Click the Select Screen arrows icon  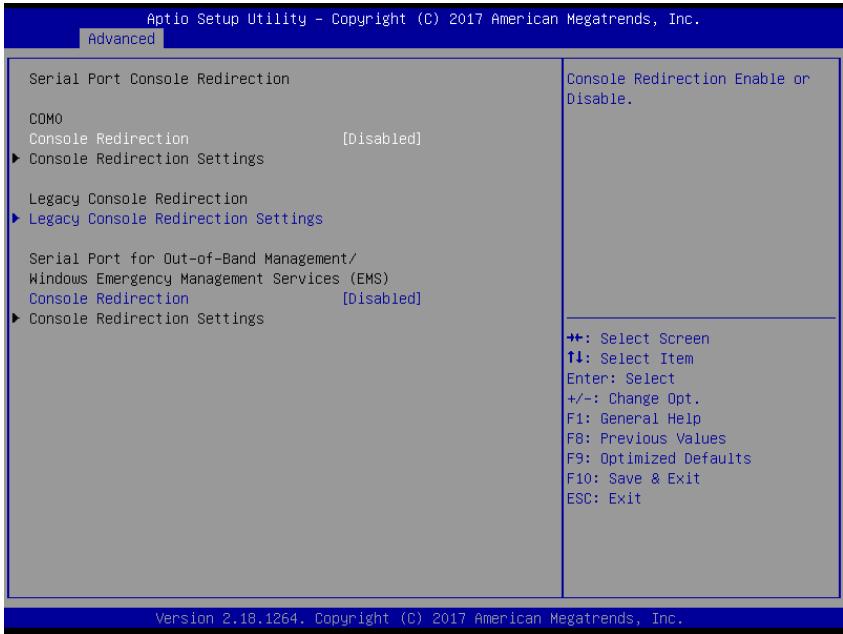[x=575, y=338]
